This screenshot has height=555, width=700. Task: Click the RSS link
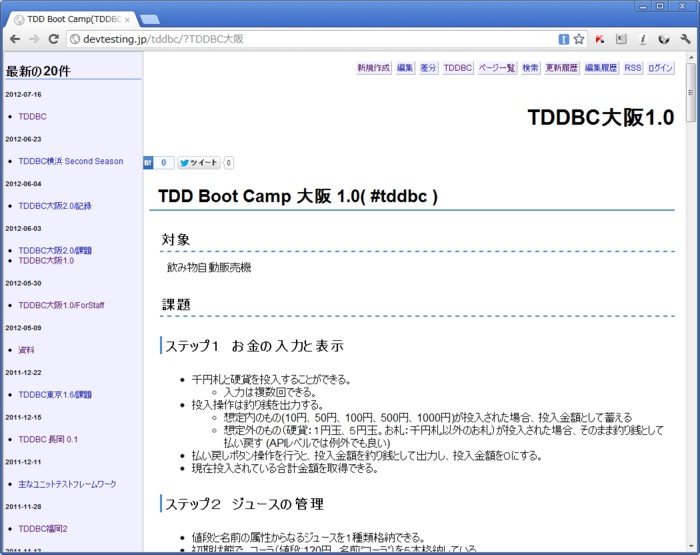tap(633, 68)
